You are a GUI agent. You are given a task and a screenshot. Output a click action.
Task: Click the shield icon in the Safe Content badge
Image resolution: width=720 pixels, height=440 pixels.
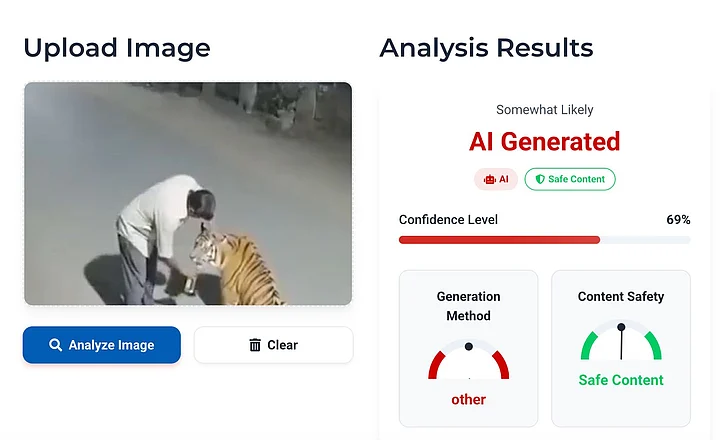coord(540,180)
